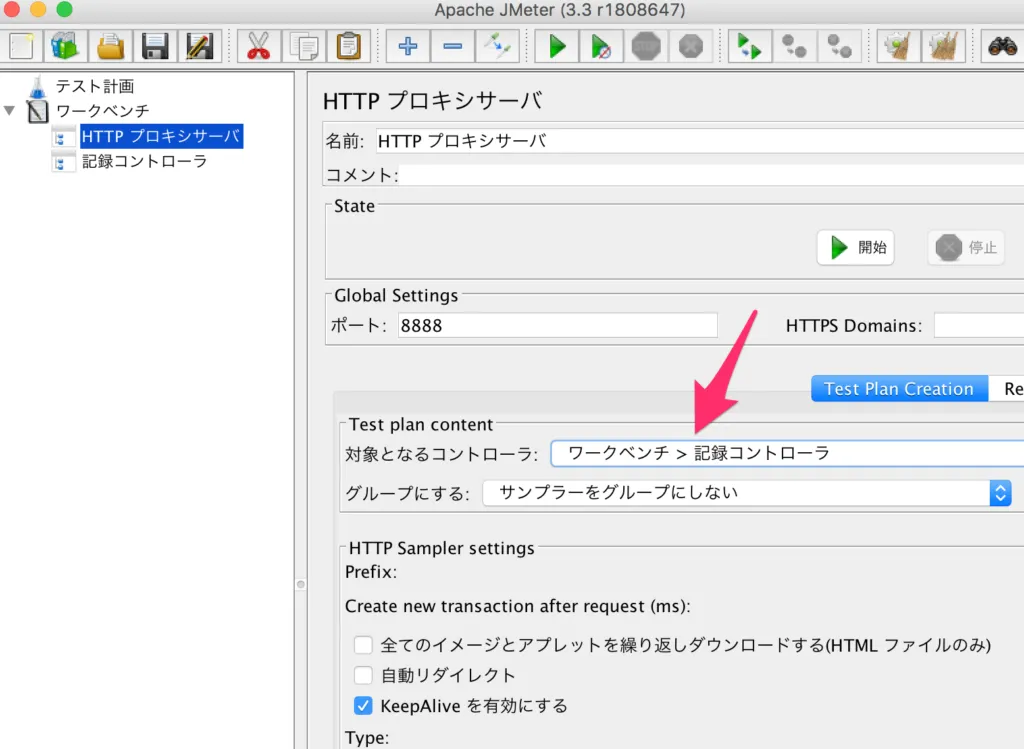Click the Clear All brooms icon

[x=943, y=46]
